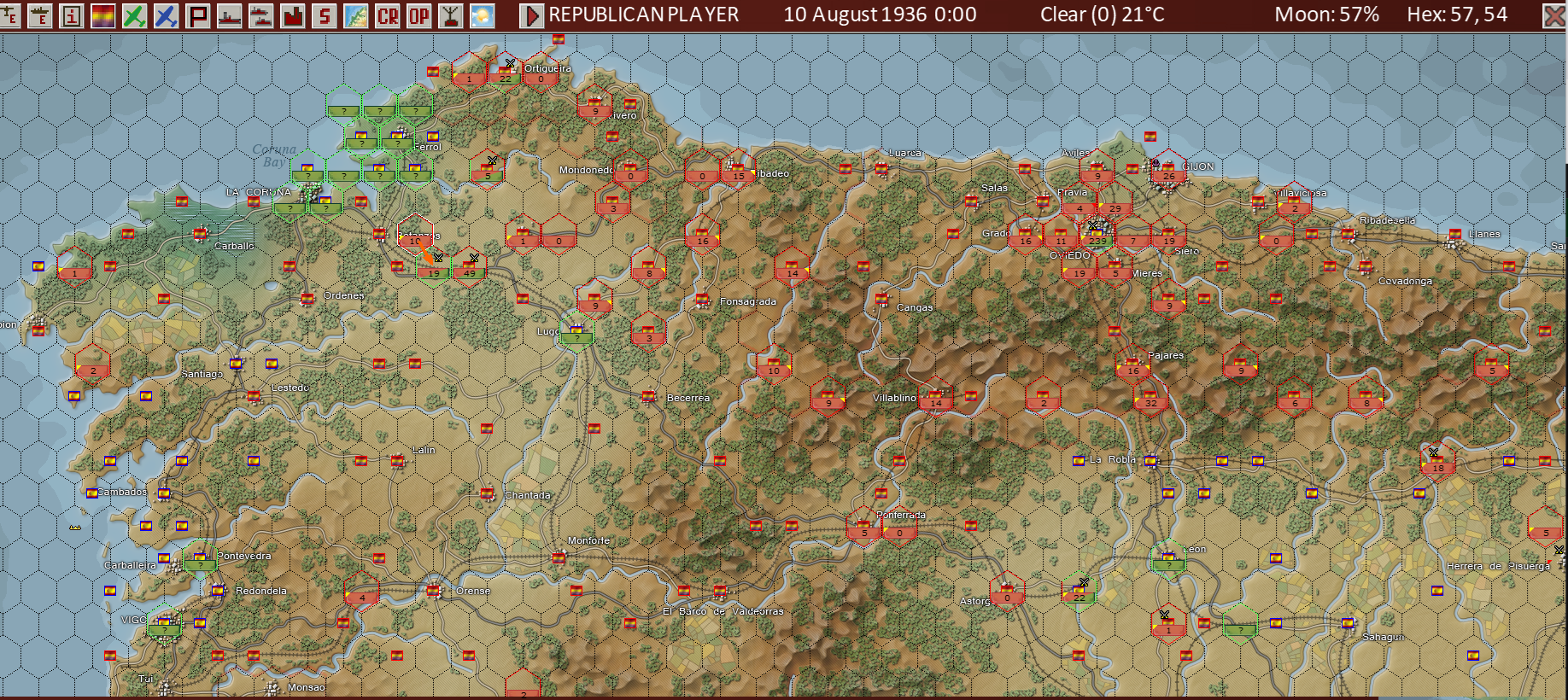1568x700 pixels.
Task: Open the red factory production icon
Action: coord(293,15)
